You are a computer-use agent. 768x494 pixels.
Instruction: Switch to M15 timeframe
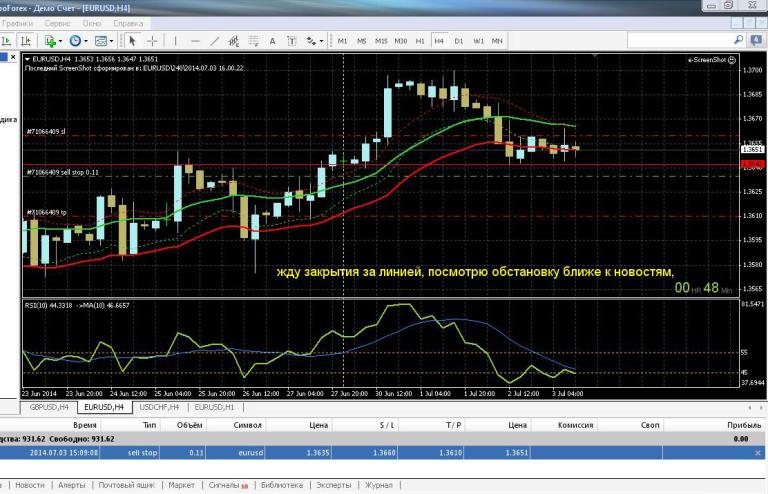pos(381,41)
